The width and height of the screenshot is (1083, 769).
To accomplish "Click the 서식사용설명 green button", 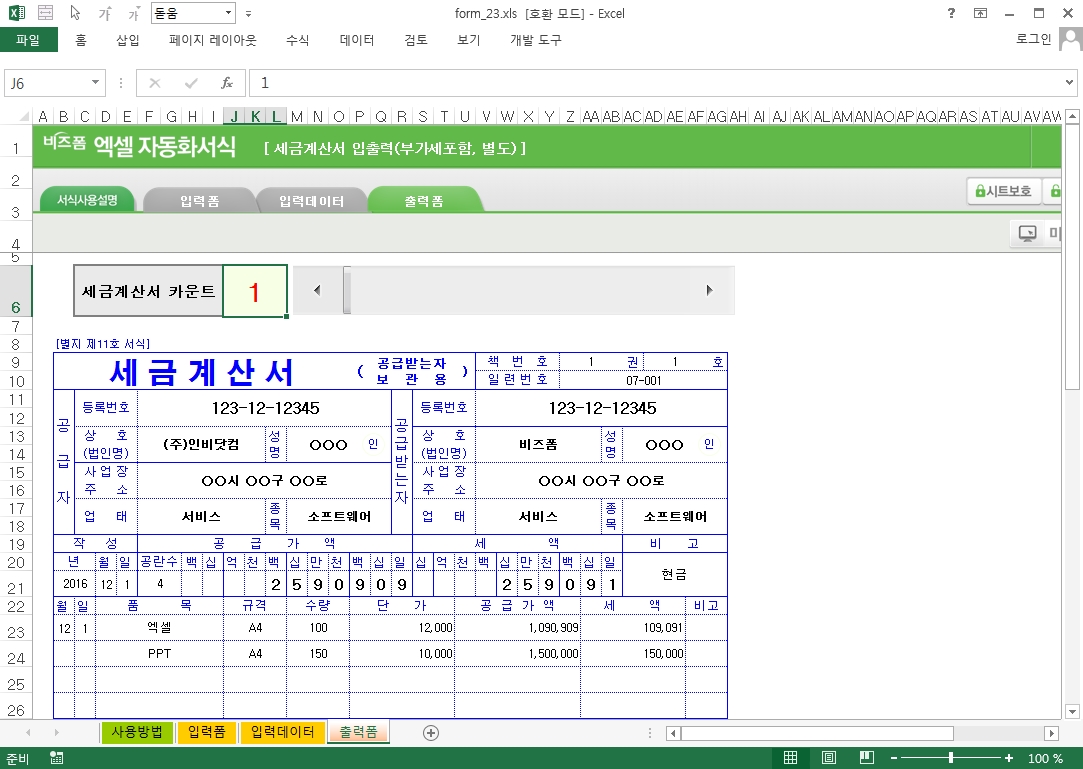I will [x=87, y=201].
